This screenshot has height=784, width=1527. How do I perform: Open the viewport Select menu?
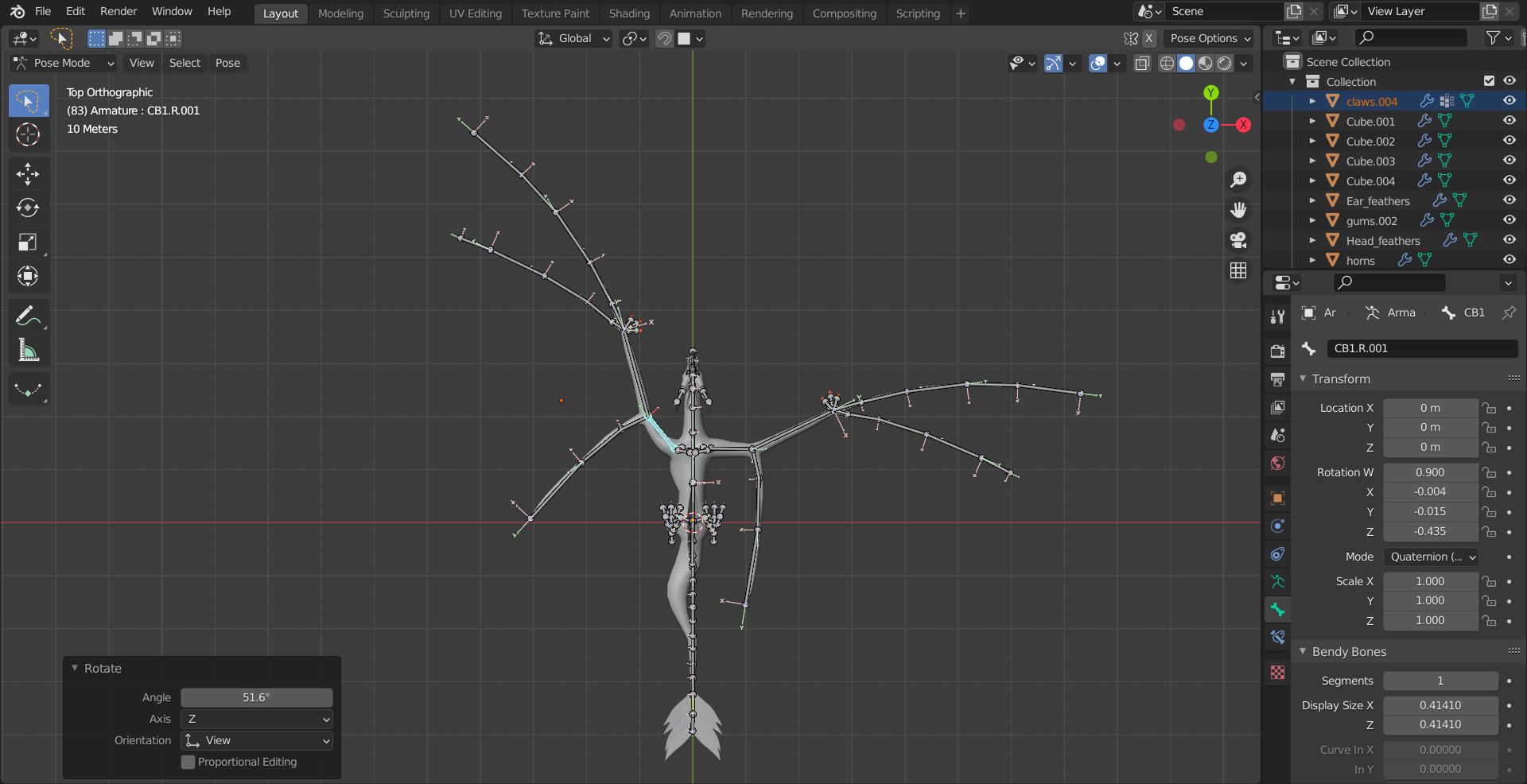tap(185, 63)
